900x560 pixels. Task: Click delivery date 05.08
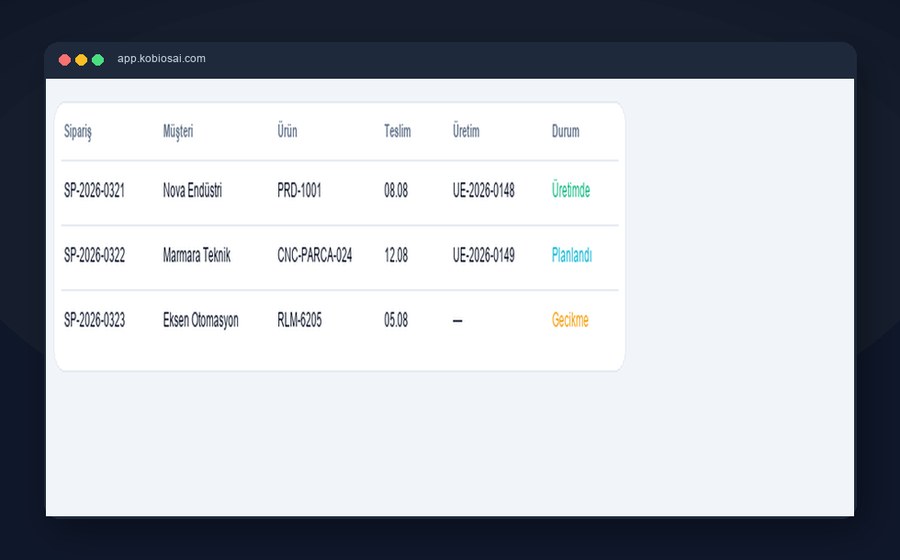[395, 320]
